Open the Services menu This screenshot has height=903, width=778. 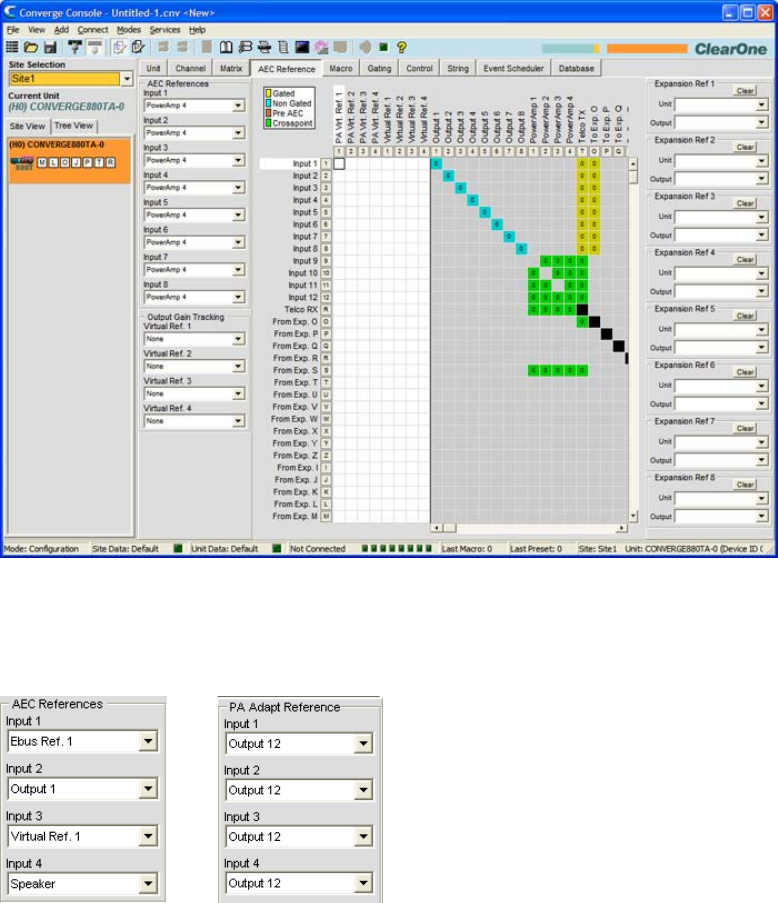coord(165,30)
